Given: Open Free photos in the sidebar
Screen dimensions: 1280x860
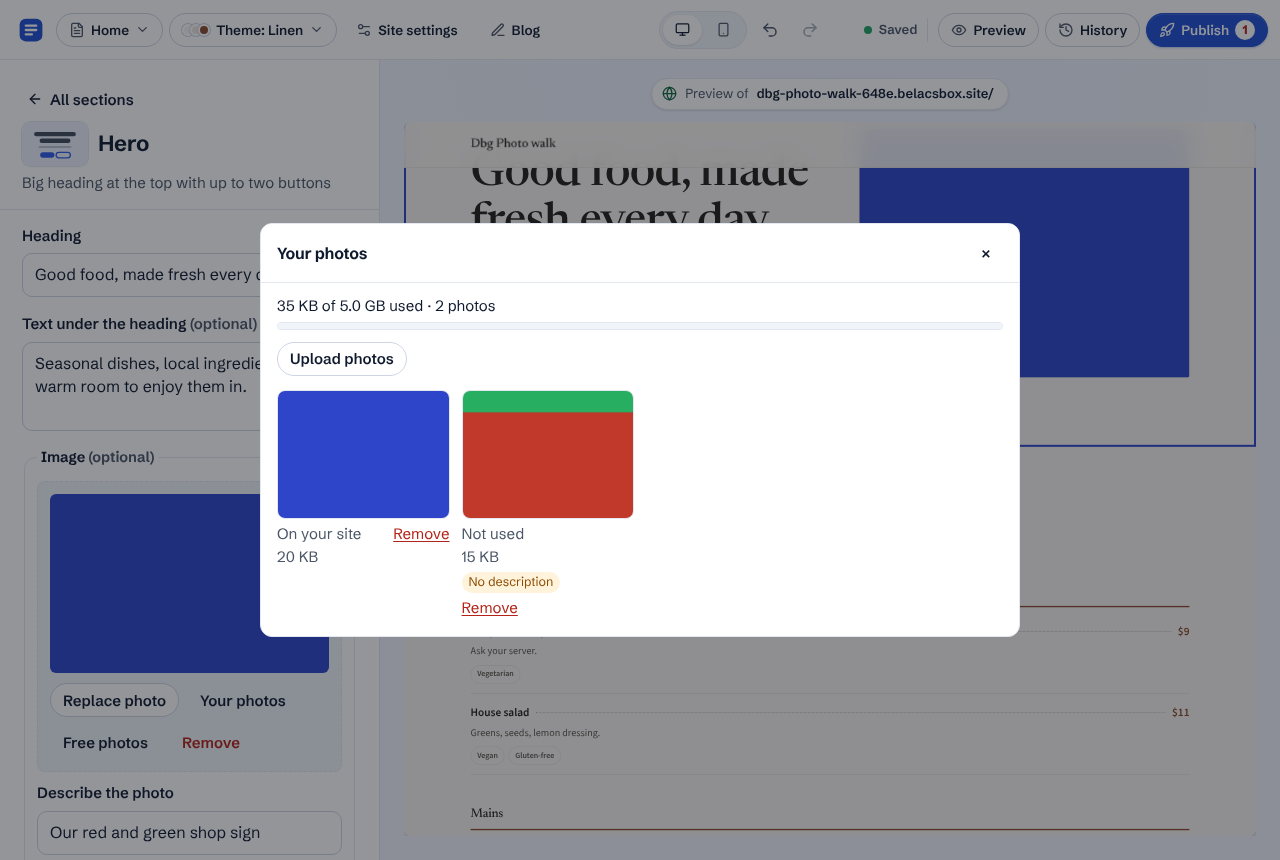Looking at the screenshot, I should coord(105,743).
